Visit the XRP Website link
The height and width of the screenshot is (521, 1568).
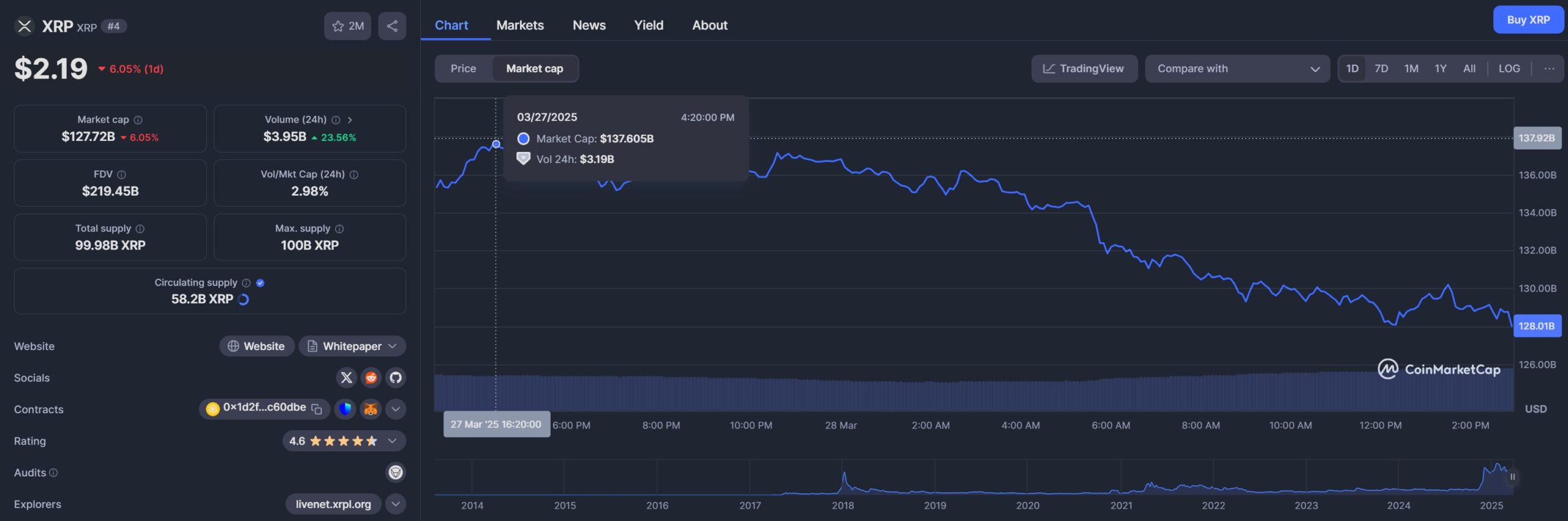(x=257, y=346)
